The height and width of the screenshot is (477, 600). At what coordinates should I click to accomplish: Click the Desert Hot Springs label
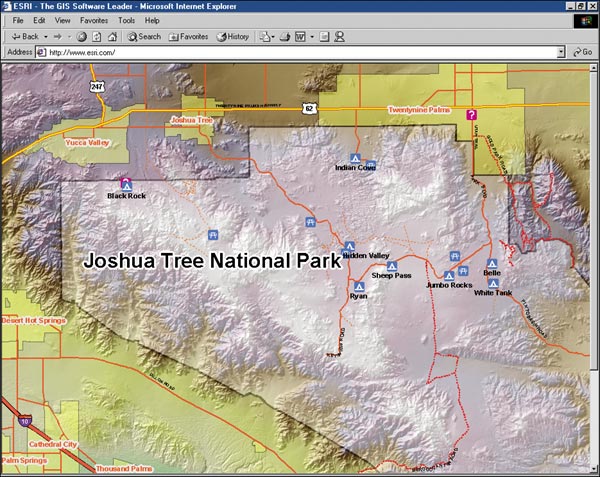(x=34, y=321)
